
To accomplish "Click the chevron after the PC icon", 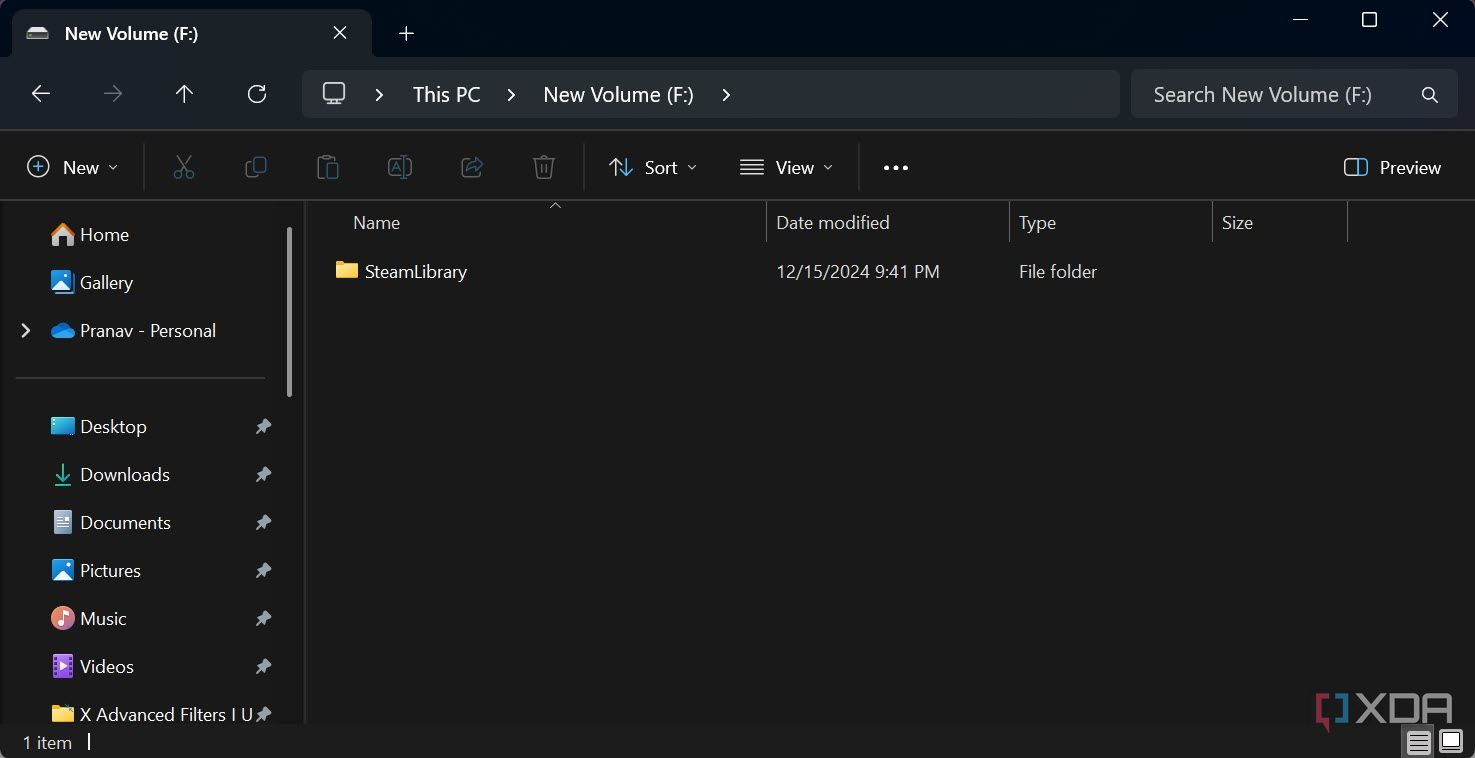I will [x=379, y=95].
